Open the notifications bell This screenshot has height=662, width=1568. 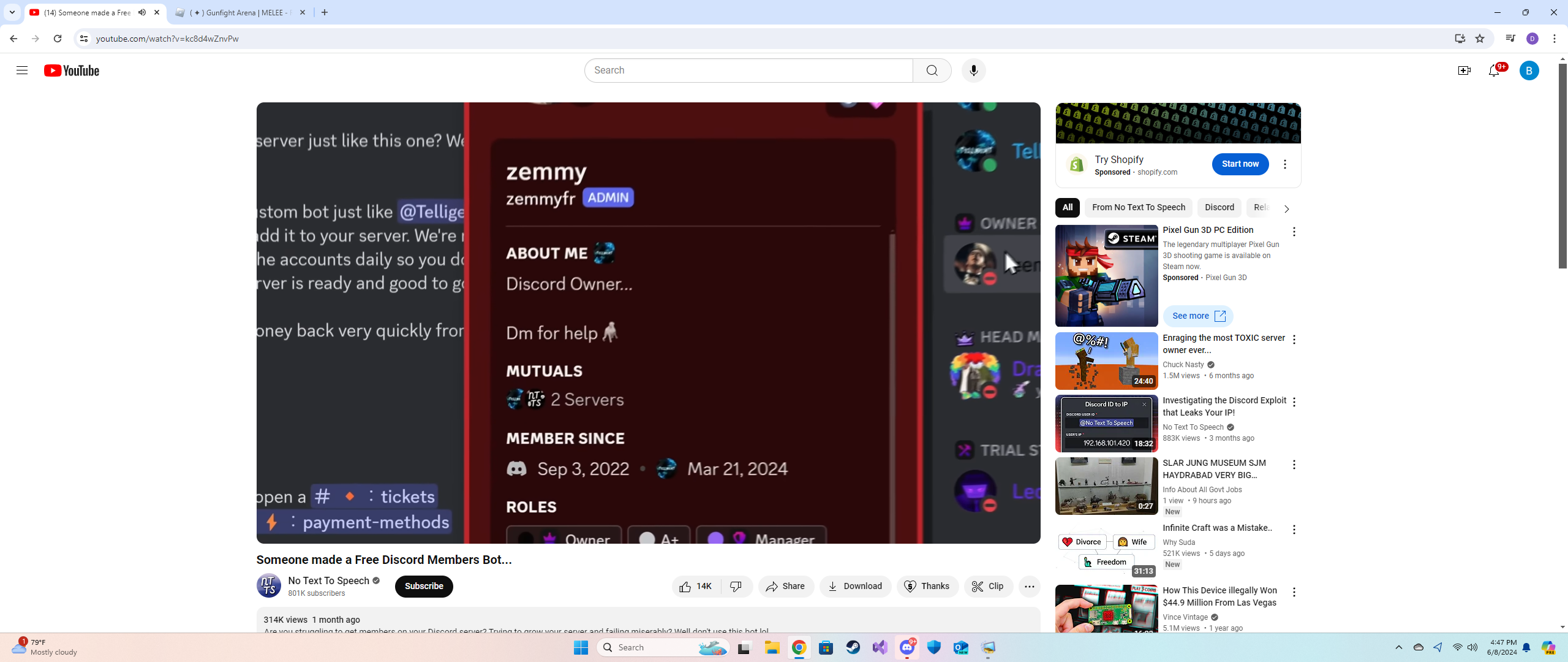tap(1494, 70)
